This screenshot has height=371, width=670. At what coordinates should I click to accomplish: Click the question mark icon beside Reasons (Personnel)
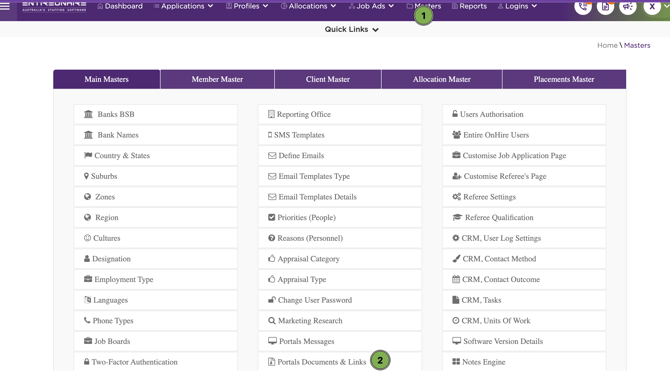click(271, 238)
